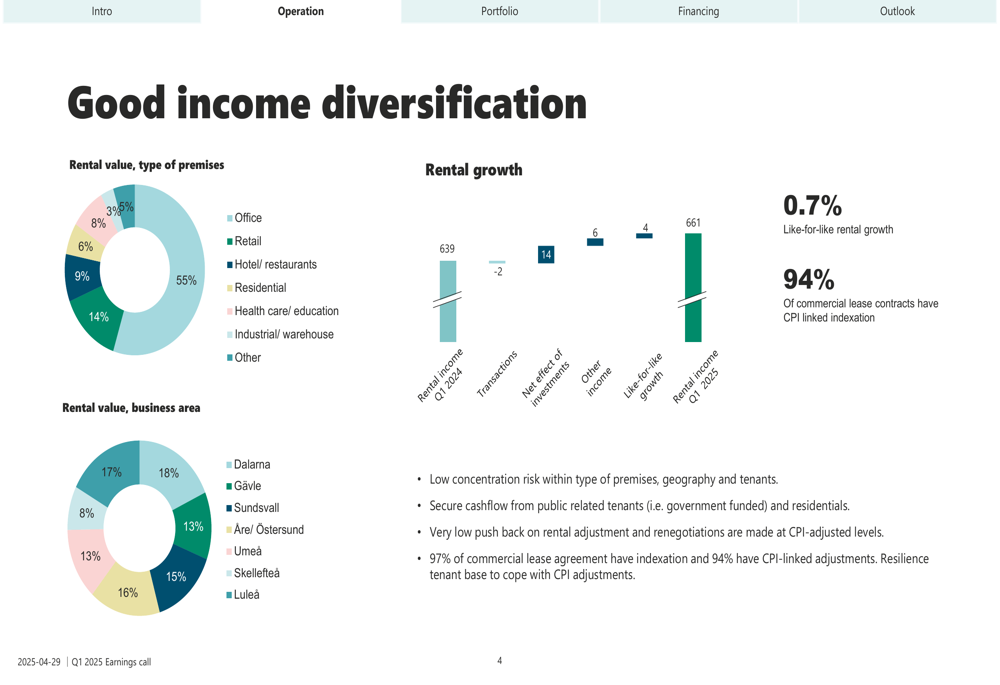Select the 6% Residential donut segment
This screenshot has width=1000, height=685.
[x=86, y=246]
